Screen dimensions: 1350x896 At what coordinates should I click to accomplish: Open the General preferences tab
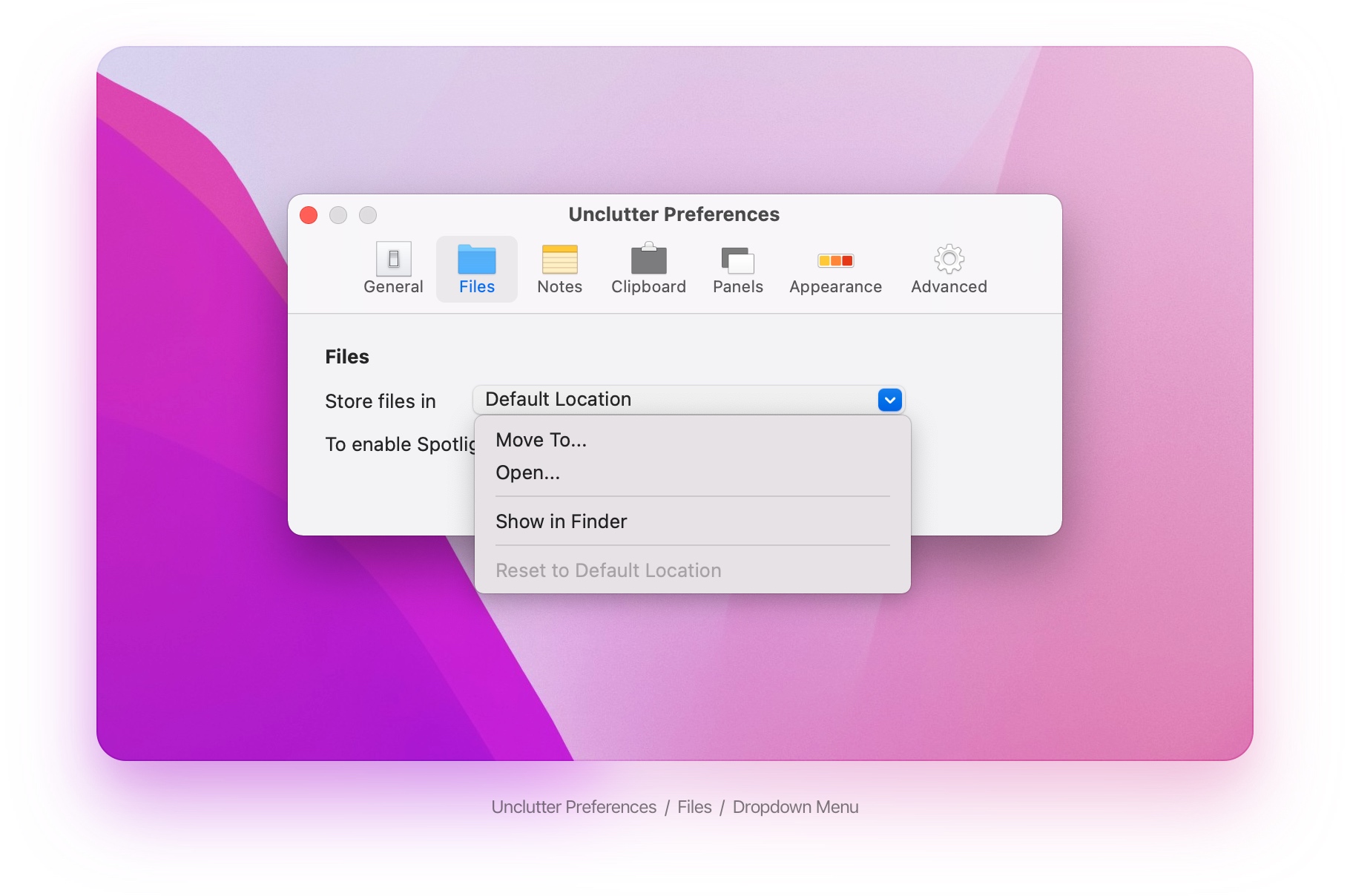click(393, 269)
